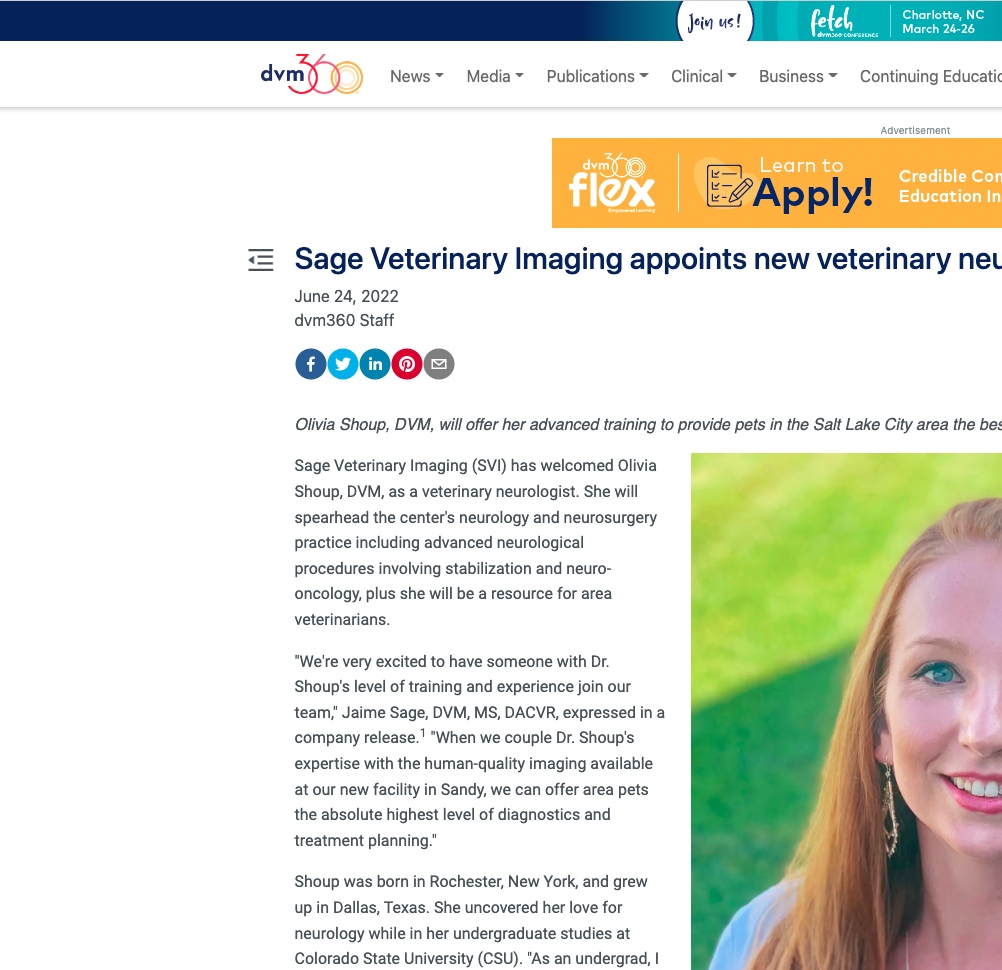Open the Clinical menu
1002x970 pixels.
pyautogui.click(x=704, y=76)
